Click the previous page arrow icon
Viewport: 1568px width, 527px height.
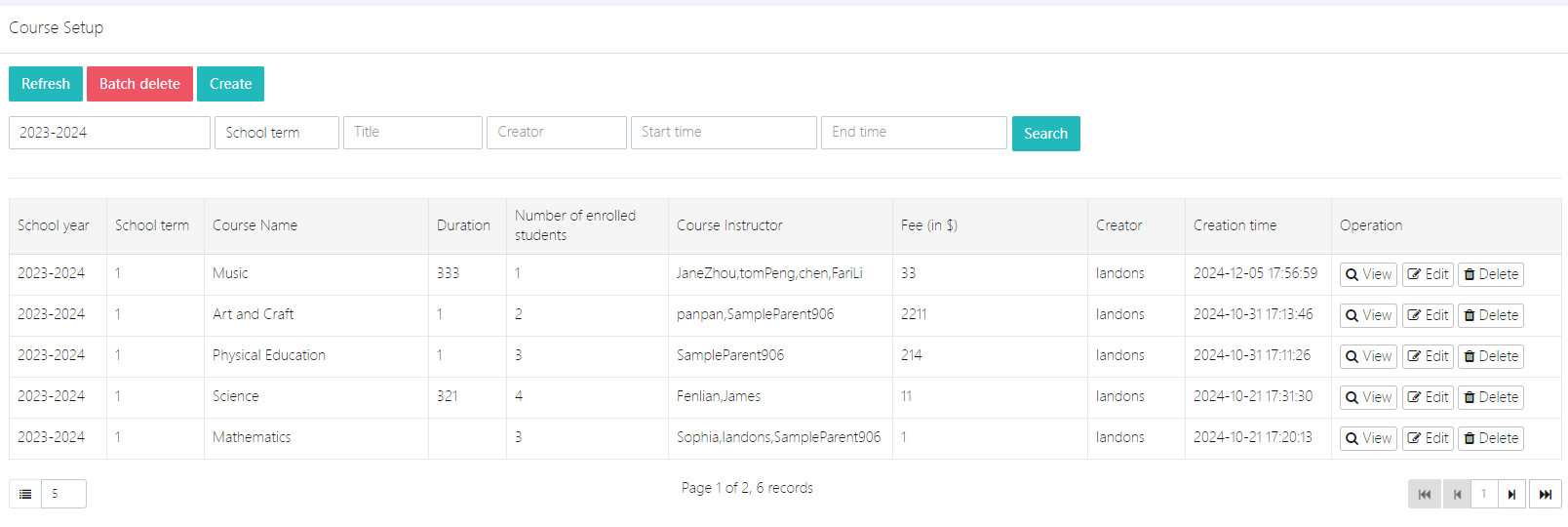1457,495
